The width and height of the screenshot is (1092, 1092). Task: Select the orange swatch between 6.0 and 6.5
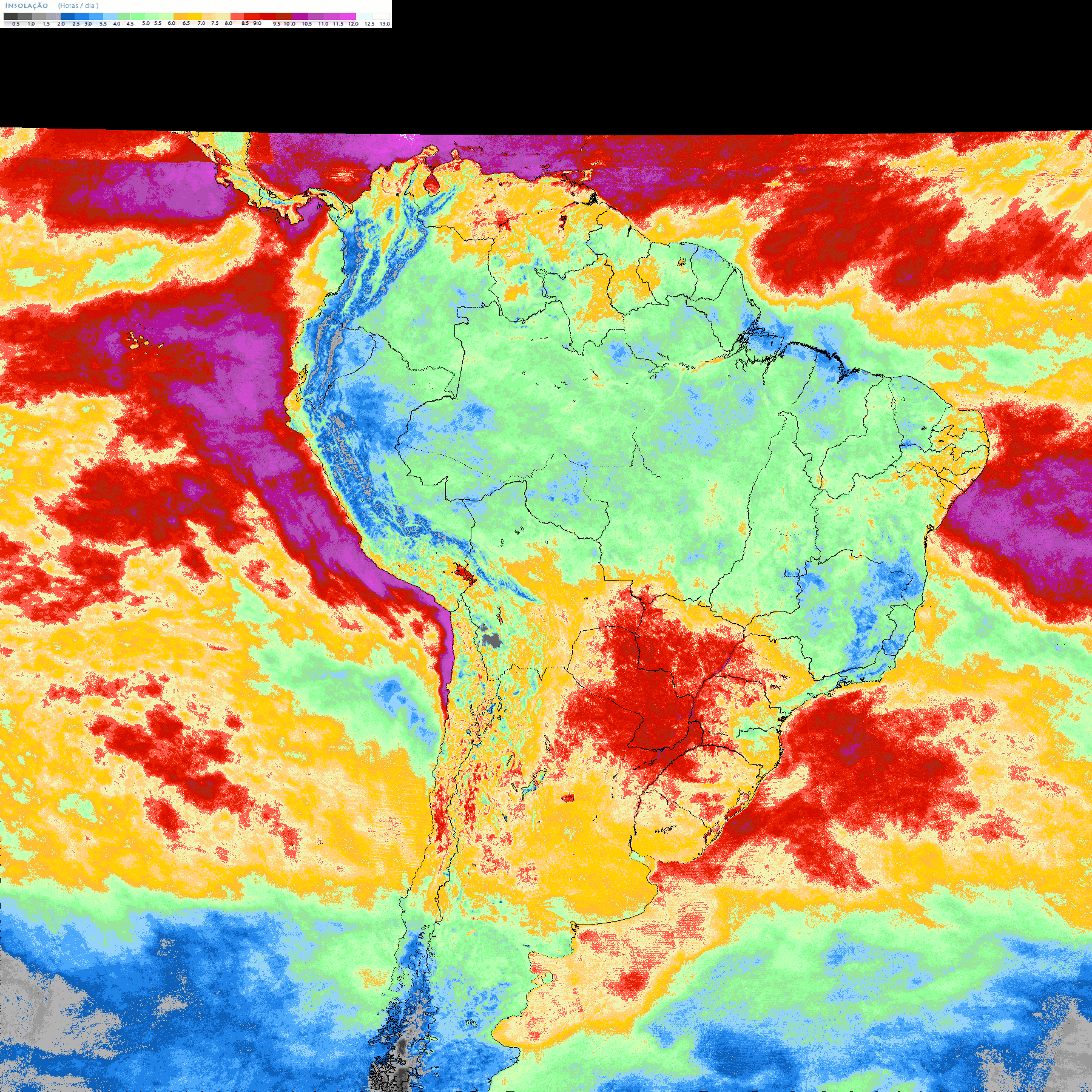[x=180, y=16]
